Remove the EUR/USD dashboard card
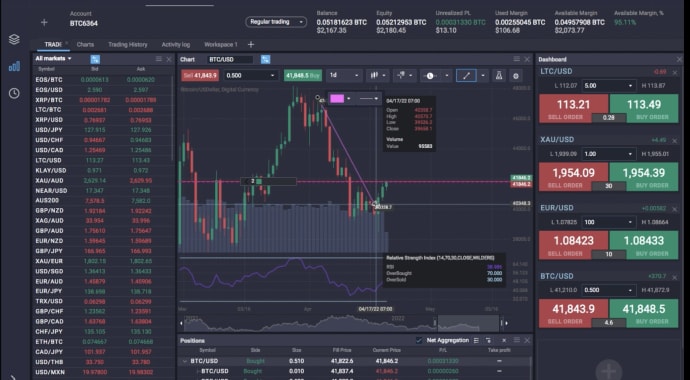 (x=675, y=209)
